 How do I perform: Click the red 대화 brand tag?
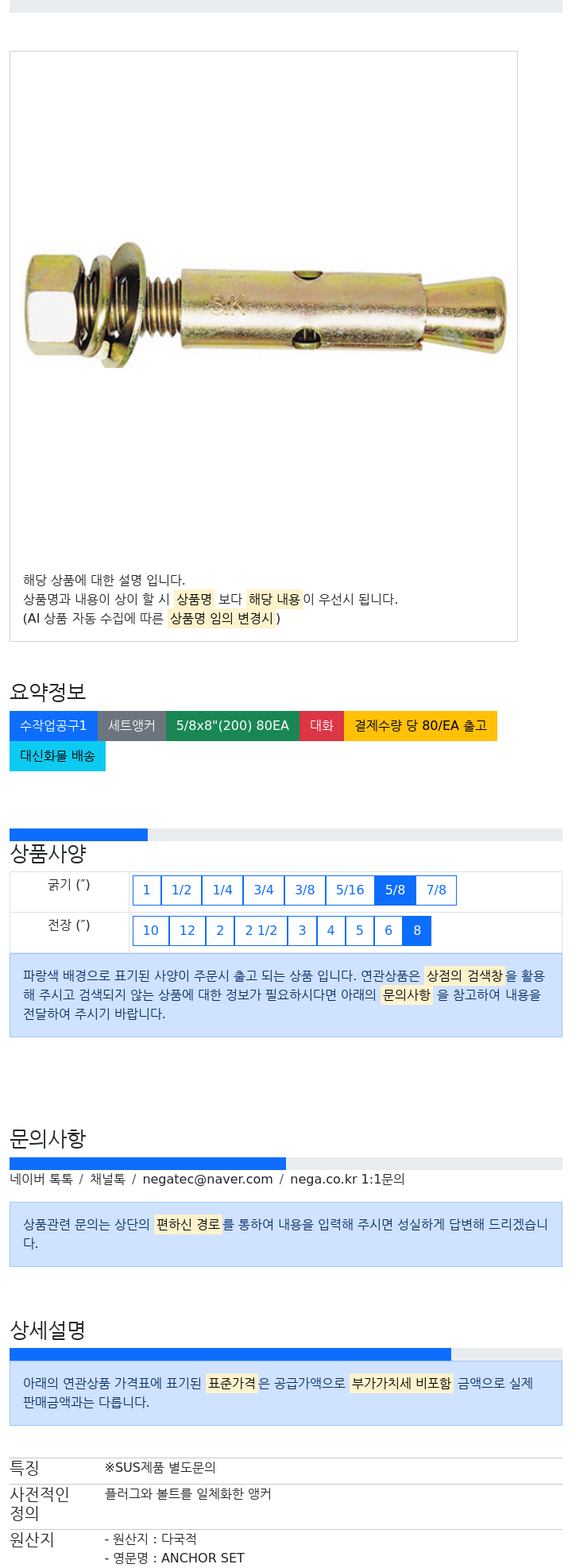[x=322, y=726]
